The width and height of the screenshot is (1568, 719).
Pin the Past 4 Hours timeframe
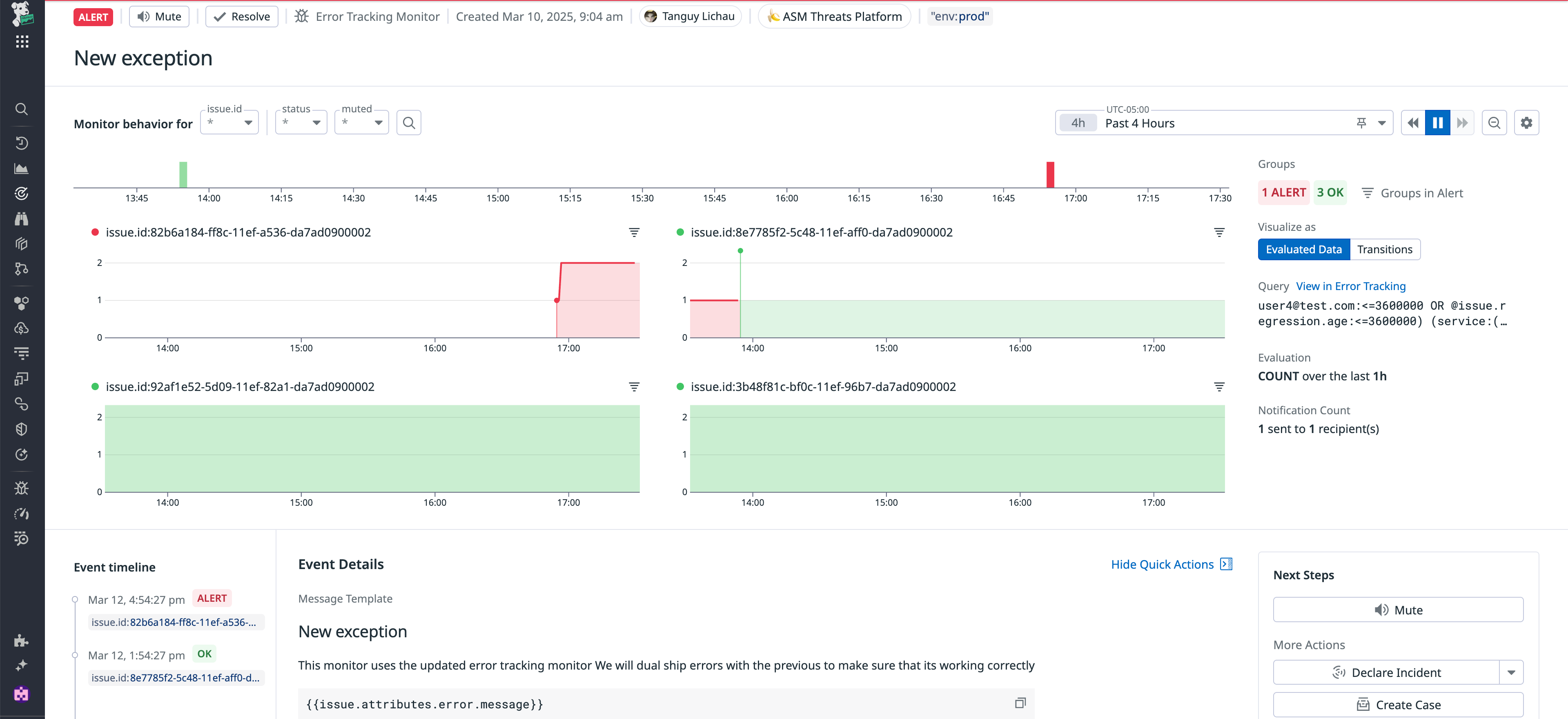coord(1361,123)
